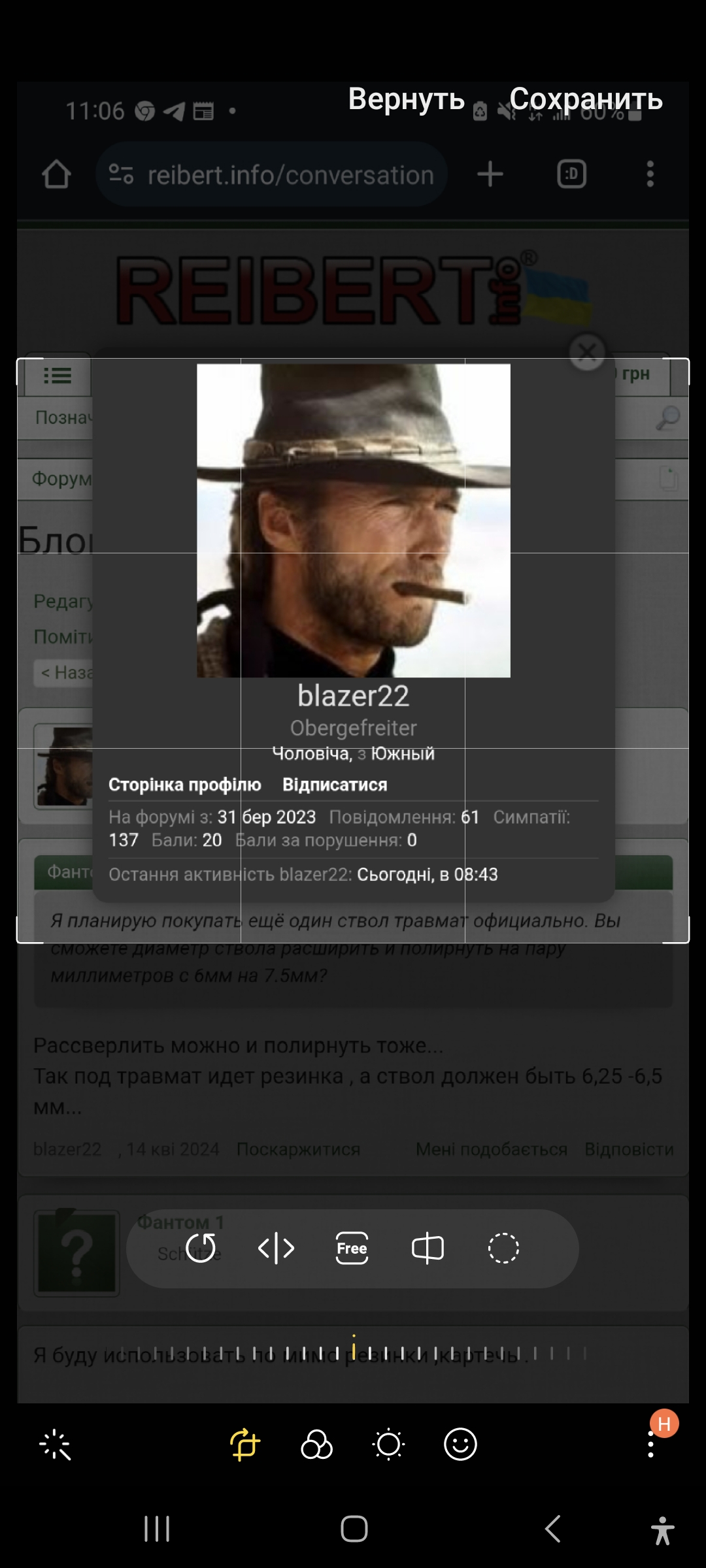Select the perspective transform tool

[x=428, y=1249]
